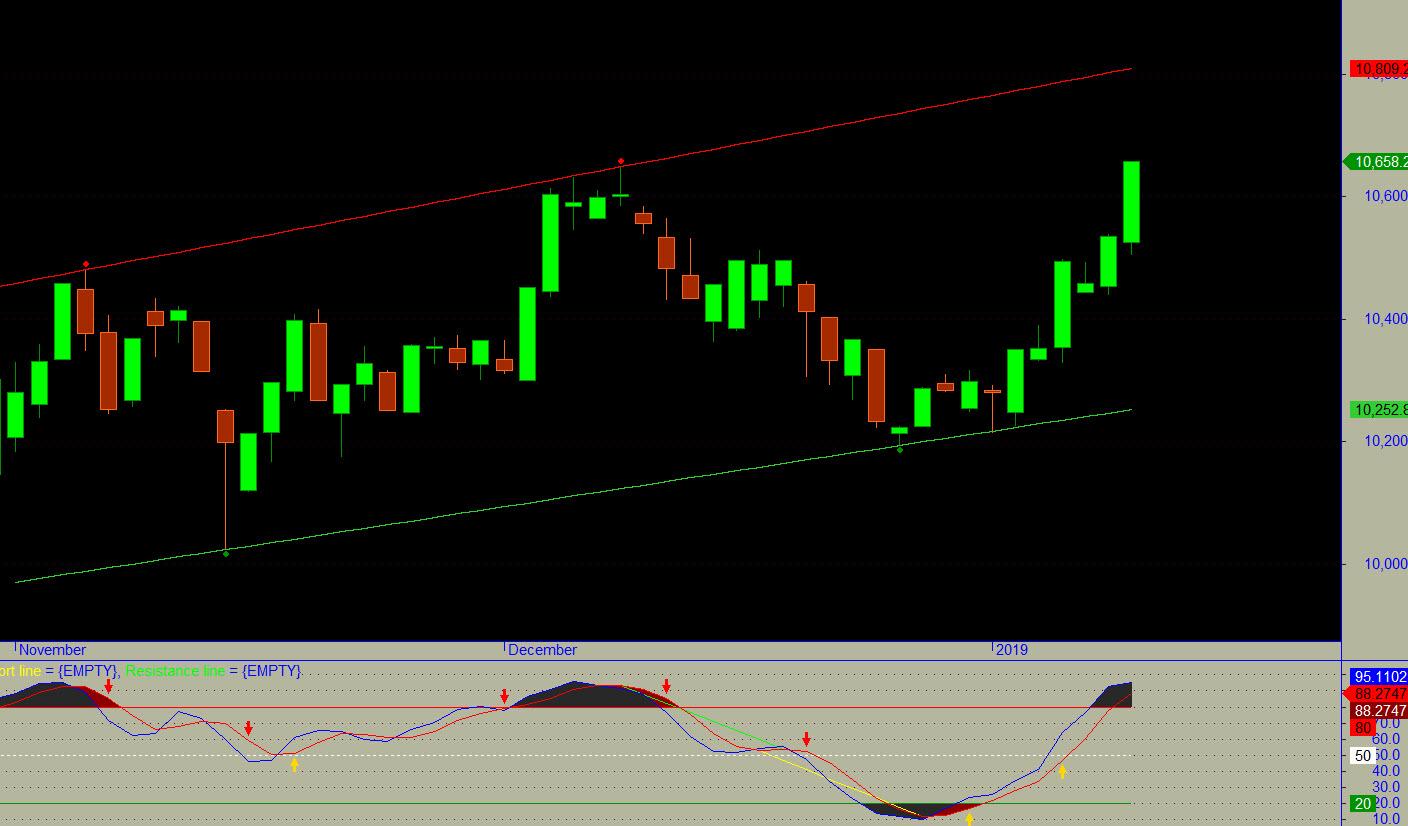
Task: Click the red 10,809 upper channel price label
Action: (1379, 69)
